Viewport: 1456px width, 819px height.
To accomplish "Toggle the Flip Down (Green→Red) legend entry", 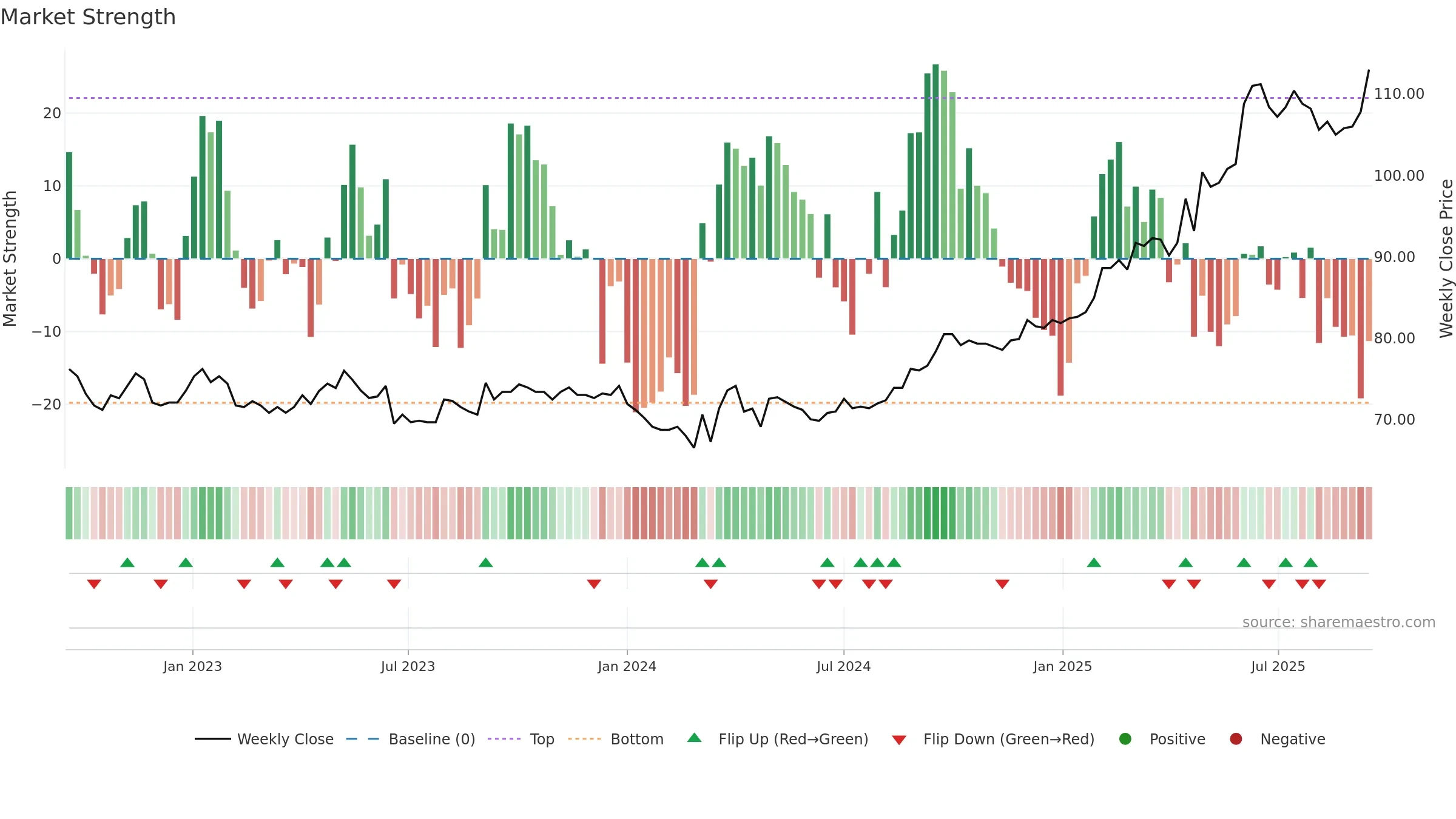I will point(993,739).
